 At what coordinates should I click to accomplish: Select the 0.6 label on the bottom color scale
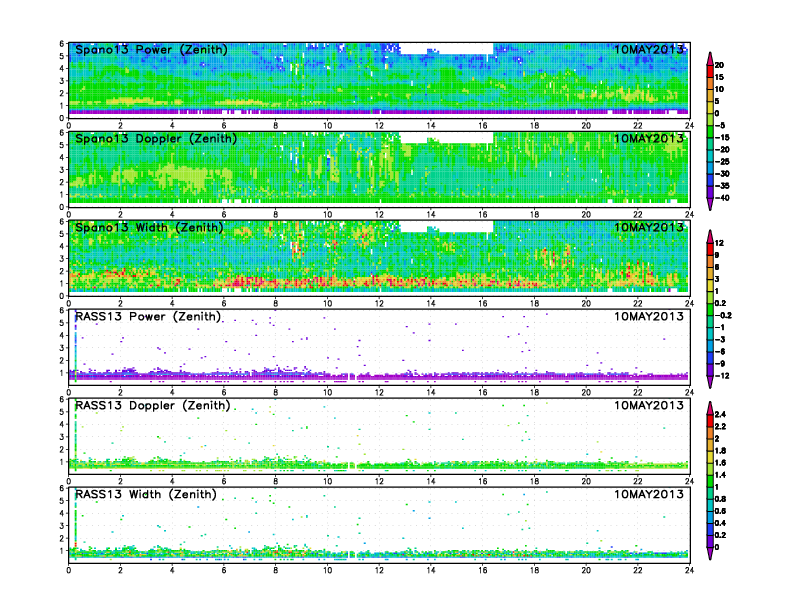click(720, 511)
